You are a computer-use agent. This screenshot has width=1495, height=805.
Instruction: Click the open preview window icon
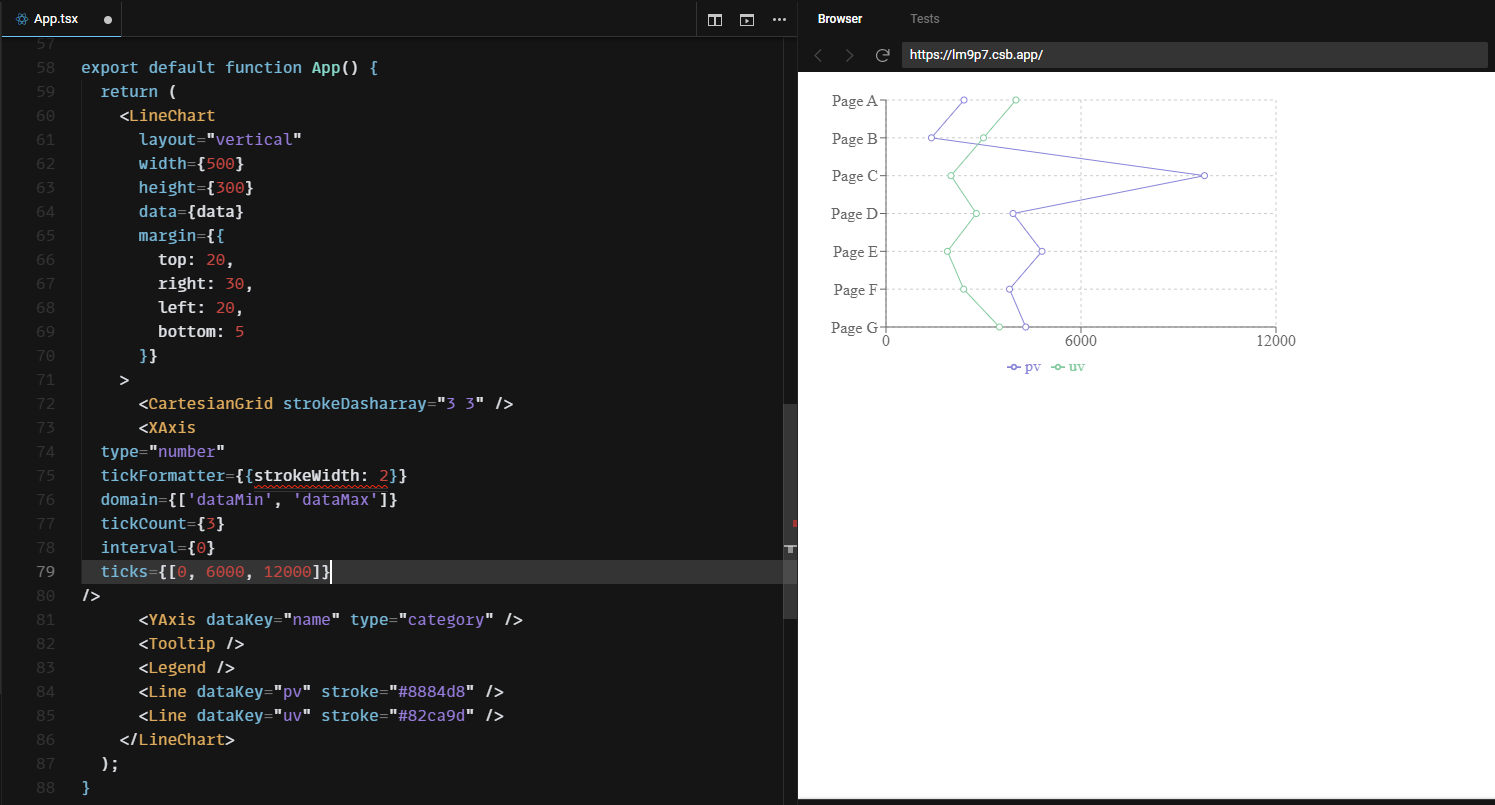click(746, 19)
